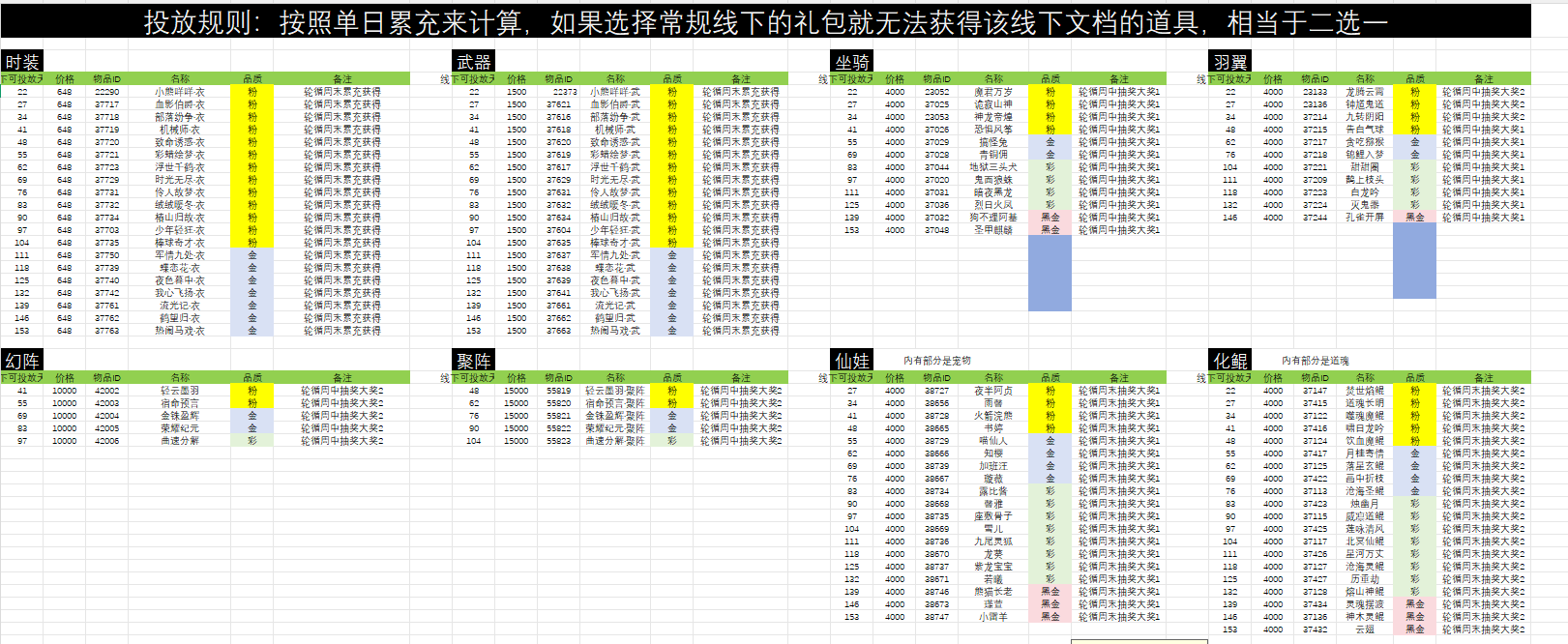The height and width of the screenshot is (644, 1568).
Task: Click the 内有部分是宠物 note beside 仙娃
Action: [x=936, y=361]
